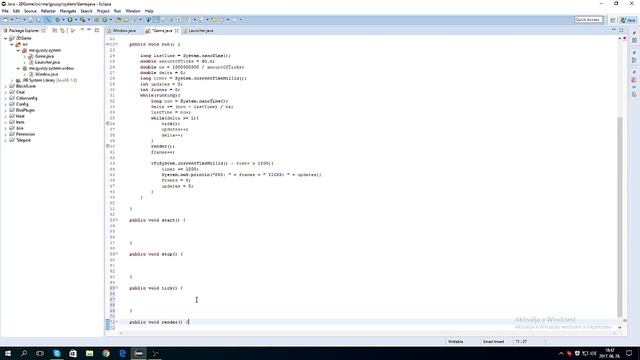This screenshot has width=640, height=360.
Task: Click Link with Editor icon in Package Explorer
Action: pos(62,31)
